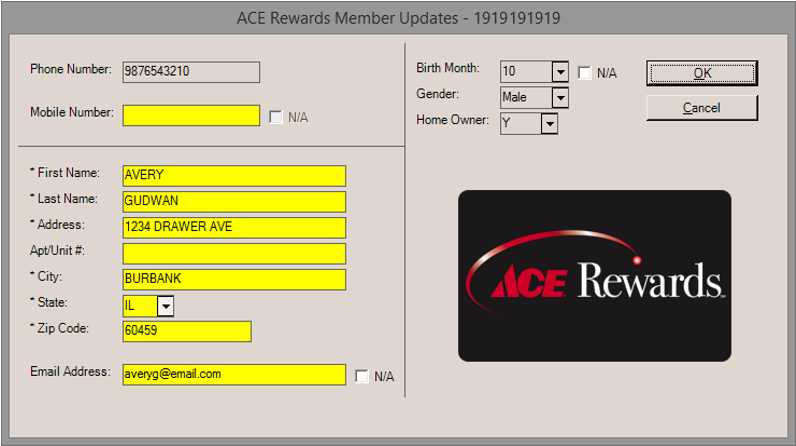
Task: Click the Mobile Number label
Action: pyautogui.click(x=72, y=112)
